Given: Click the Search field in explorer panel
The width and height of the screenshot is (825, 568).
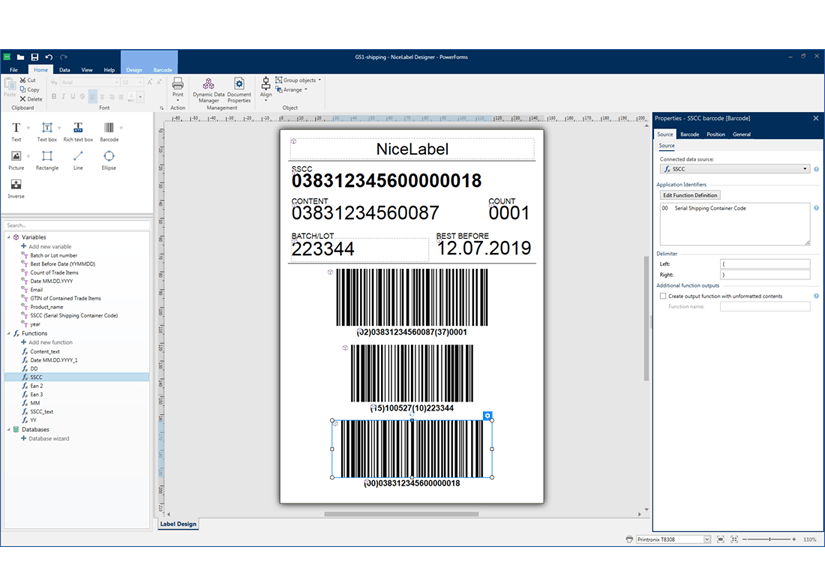Looking at the screenshot, I should point(77,225).
